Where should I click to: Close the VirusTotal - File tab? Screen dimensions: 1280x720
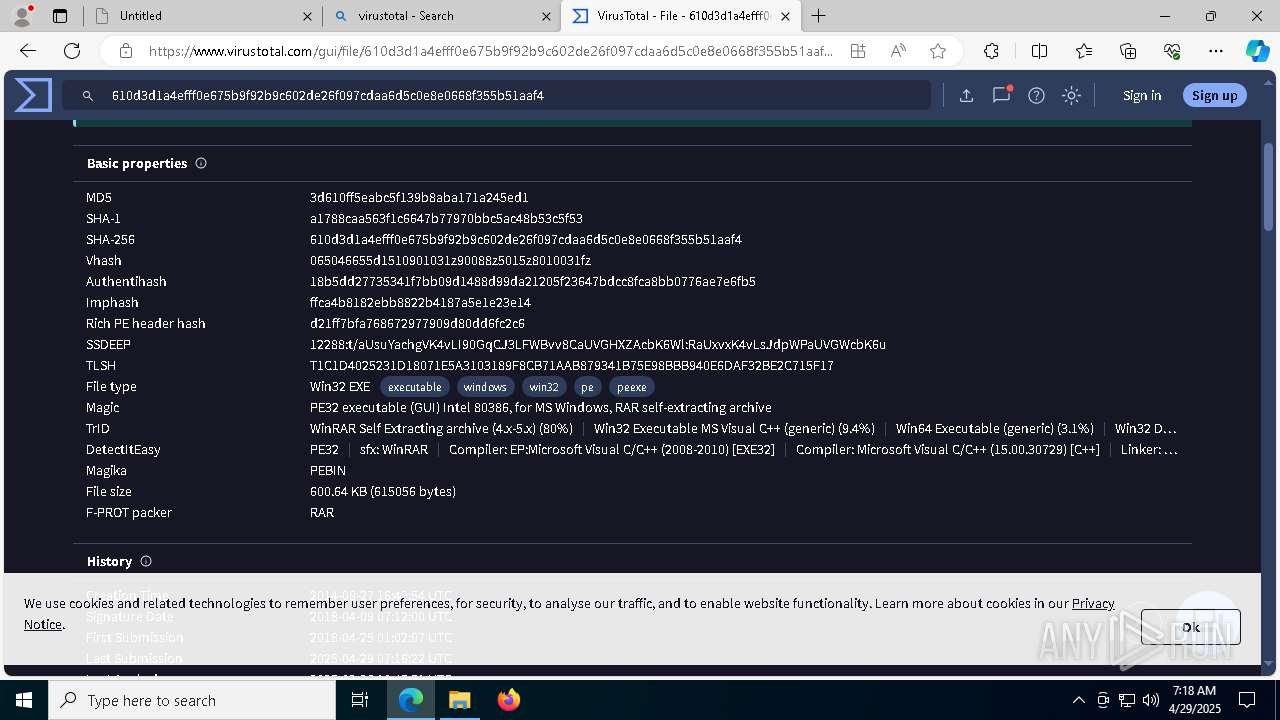[x=785, y=16]
